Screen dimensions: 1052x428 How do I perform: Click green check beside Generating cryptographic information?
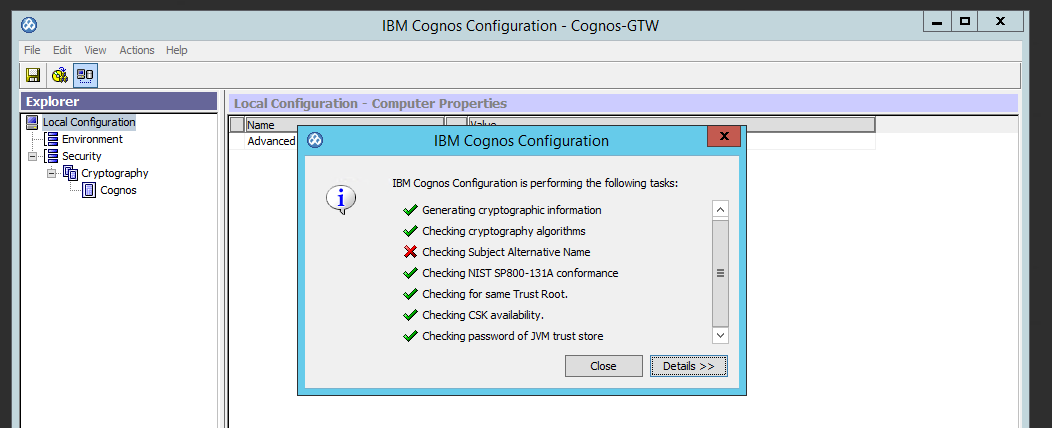point(411,210)
